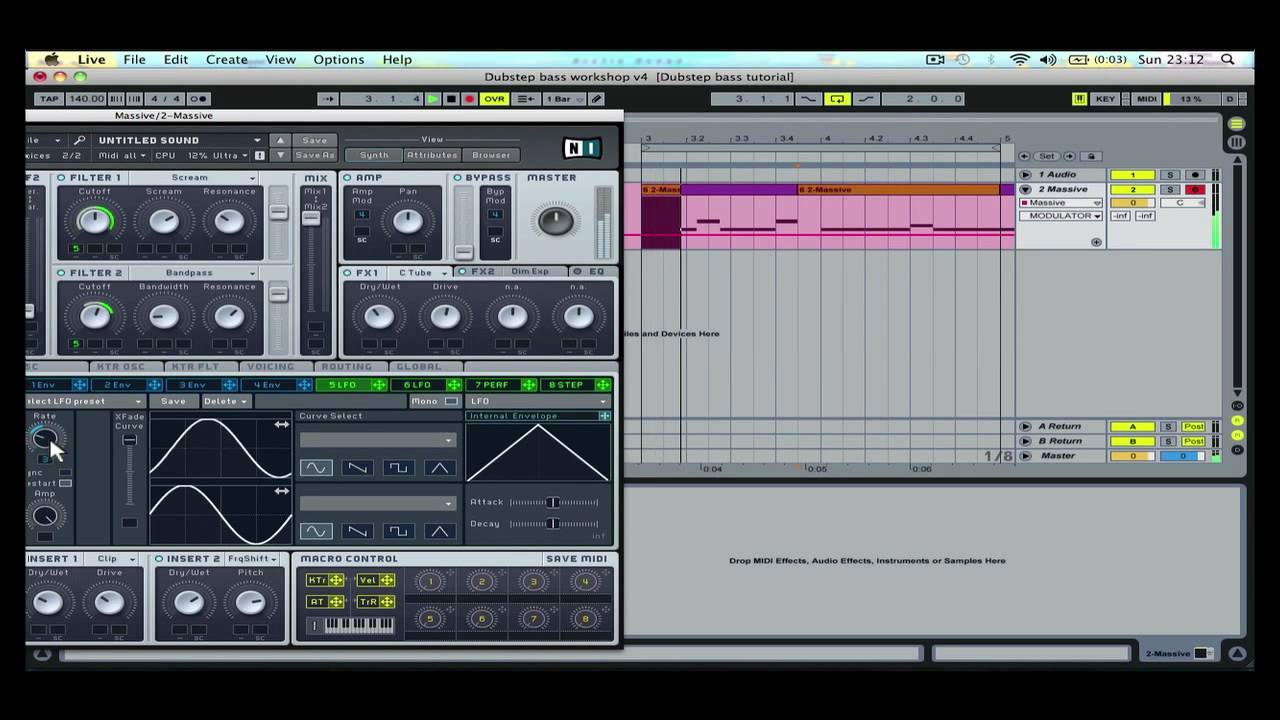Click the tempo field showing 140.00
Image resolution: width=1280 pixels, height=720 pixels.
86,99
